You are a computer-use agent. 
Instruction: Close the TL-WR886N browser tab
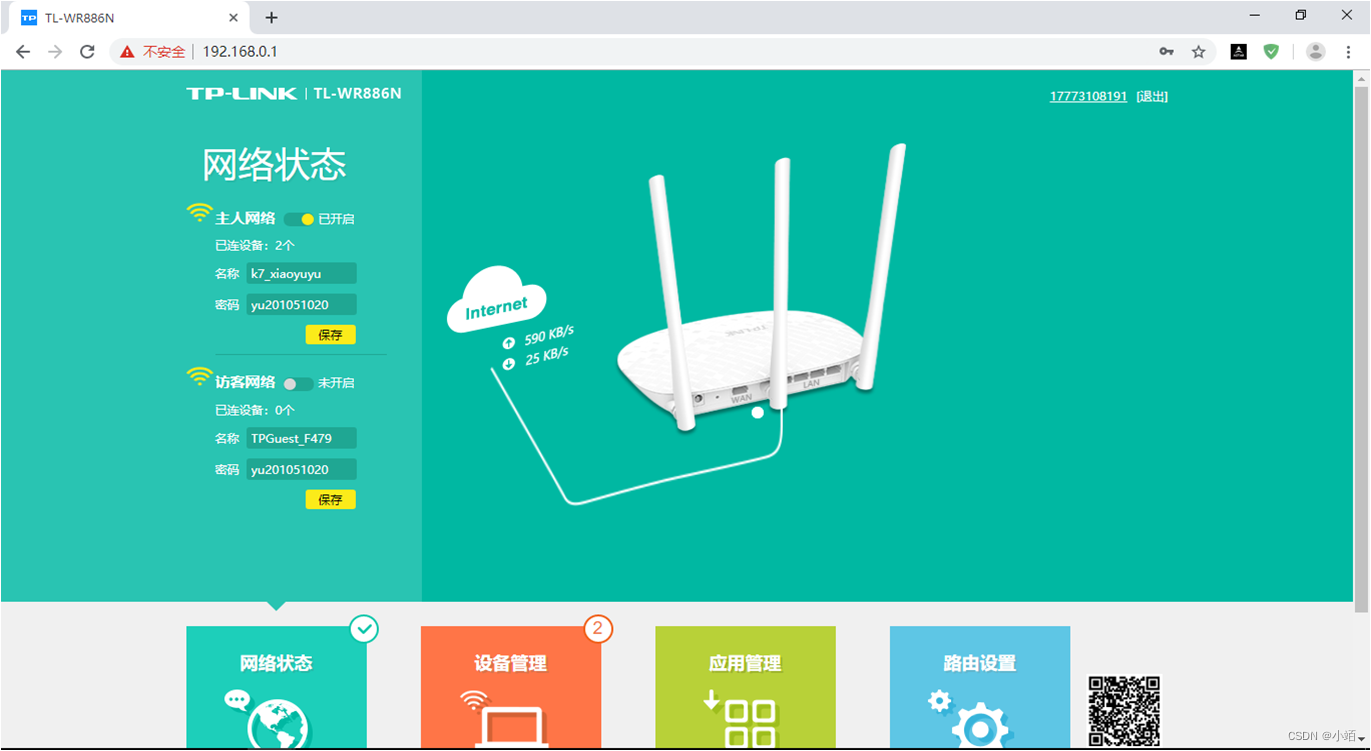pyautogui.click(x=234, y=17)
